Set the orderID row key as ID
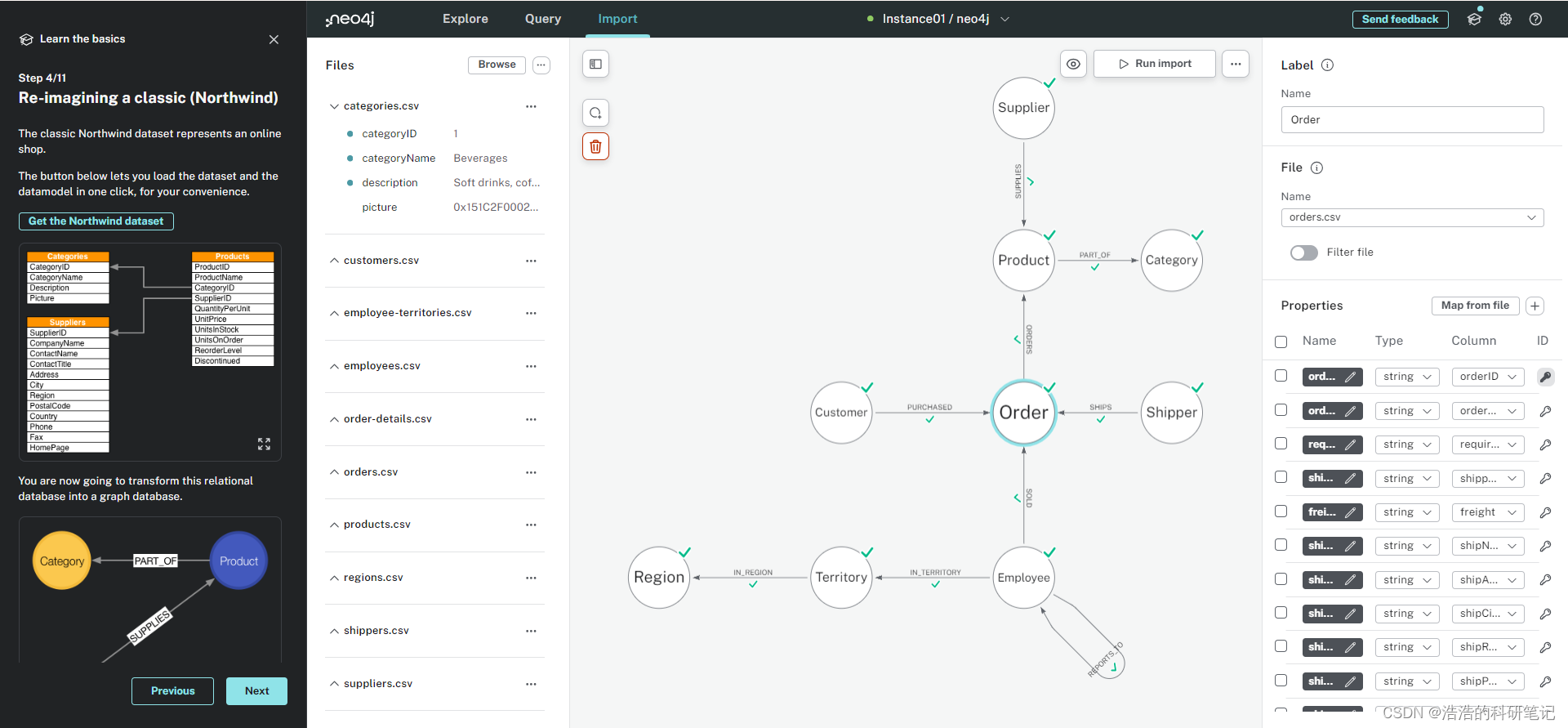The height and width of the screenshot is (728, 1568). pyautogui.click(x=1545, y=377)
